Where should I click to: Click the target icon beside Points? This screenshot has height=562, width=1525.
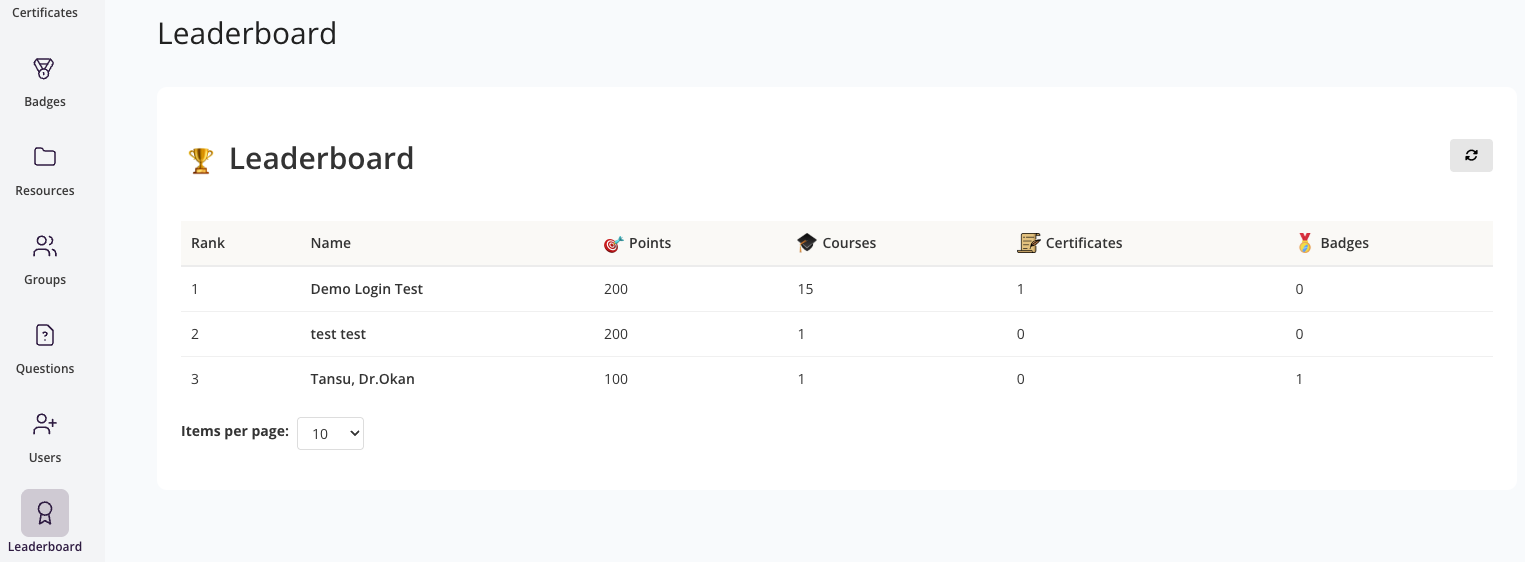[x=613, y=243]
